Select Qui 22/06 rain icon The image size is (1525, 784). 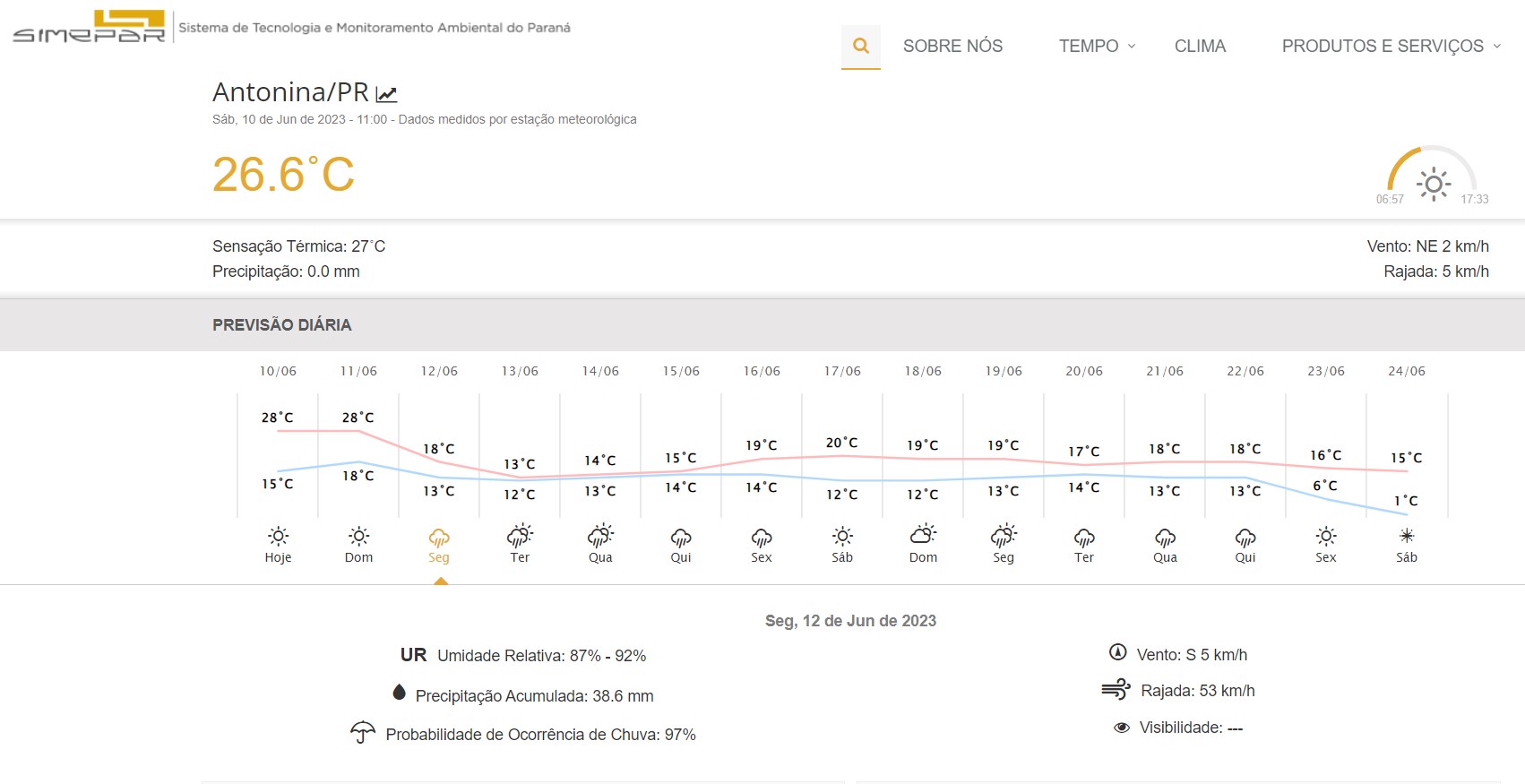[1245, 536]
